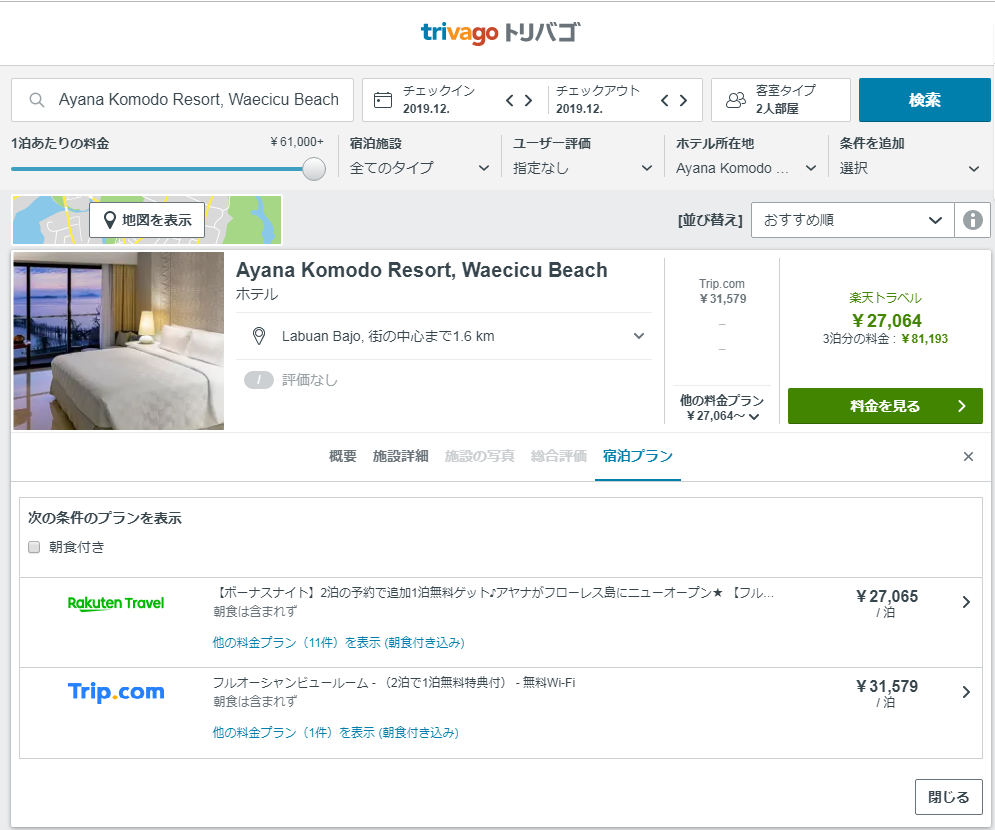Click the price slider handle
This screenshot has width=995, height=830.
point(313,169)
